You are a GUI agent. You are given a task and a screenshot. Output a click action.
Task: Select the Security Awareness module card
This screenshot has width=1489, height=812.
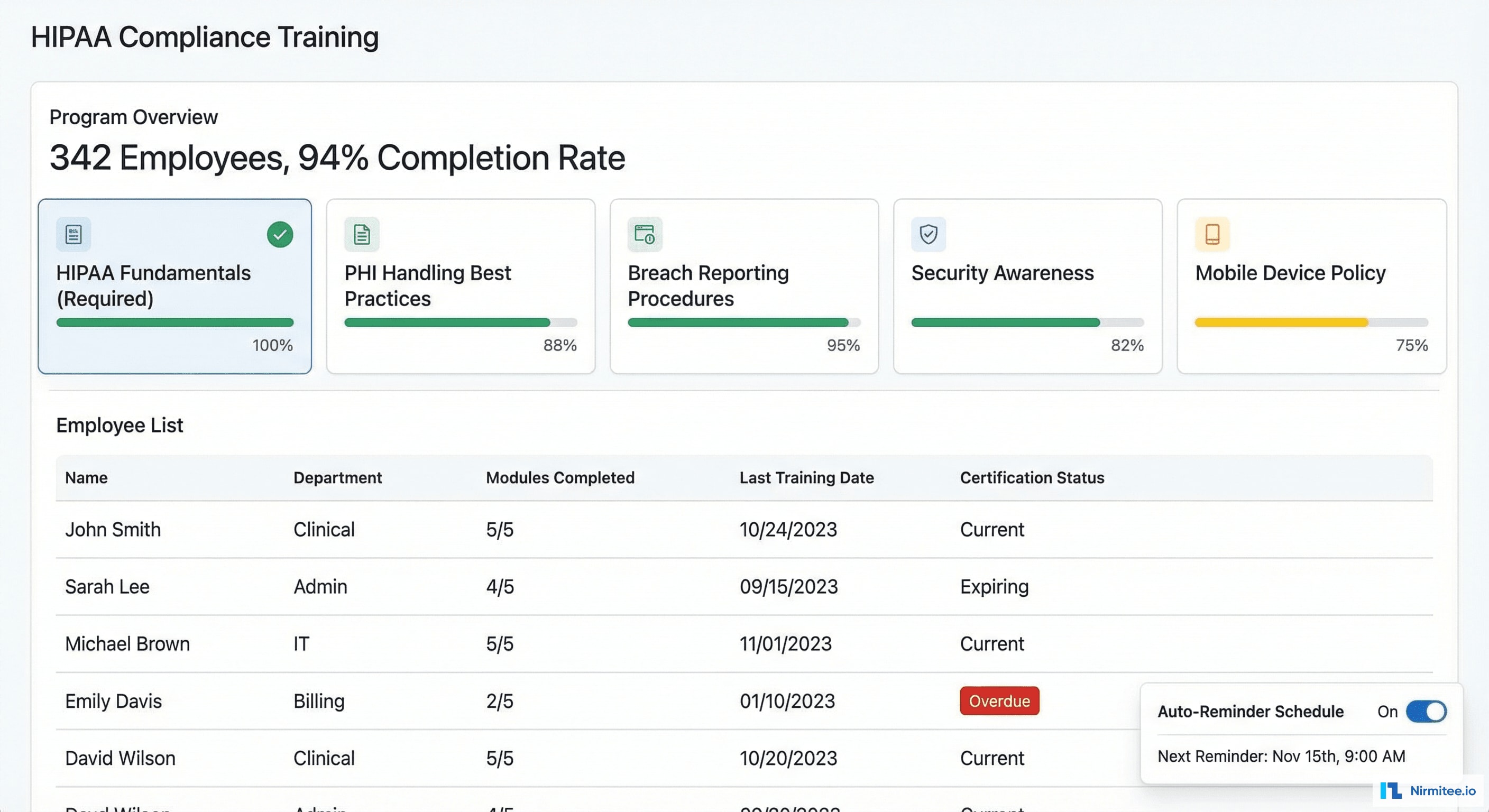1028,286
